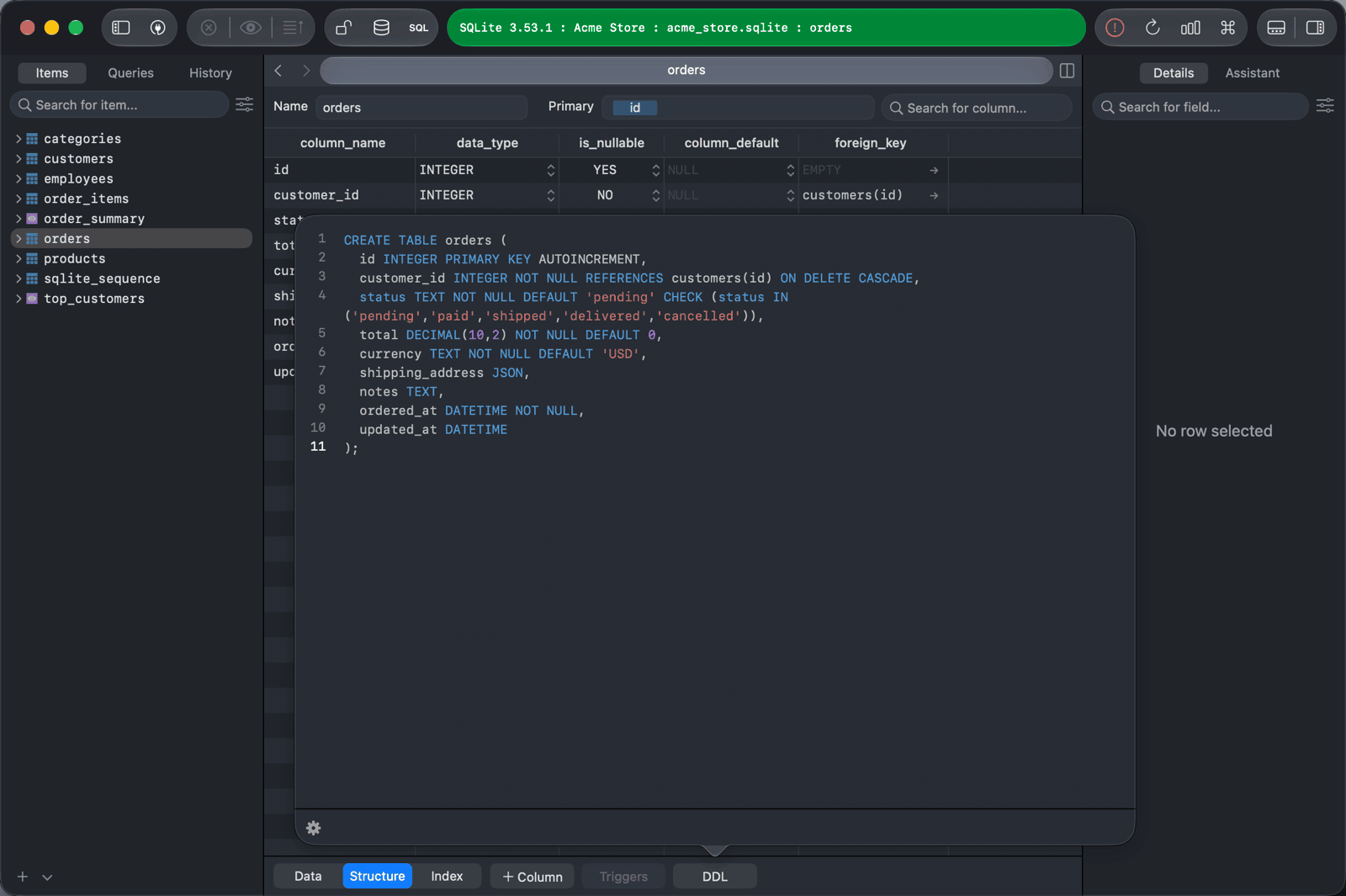The image size is (1346, 896).
Task: Open the database cylinder icon
Action: 381,28
